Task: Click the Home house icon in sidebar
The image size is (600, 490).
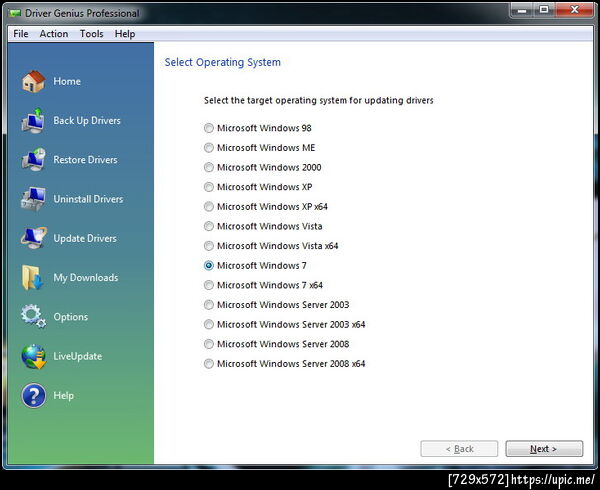Action: (x=33, y=81)
